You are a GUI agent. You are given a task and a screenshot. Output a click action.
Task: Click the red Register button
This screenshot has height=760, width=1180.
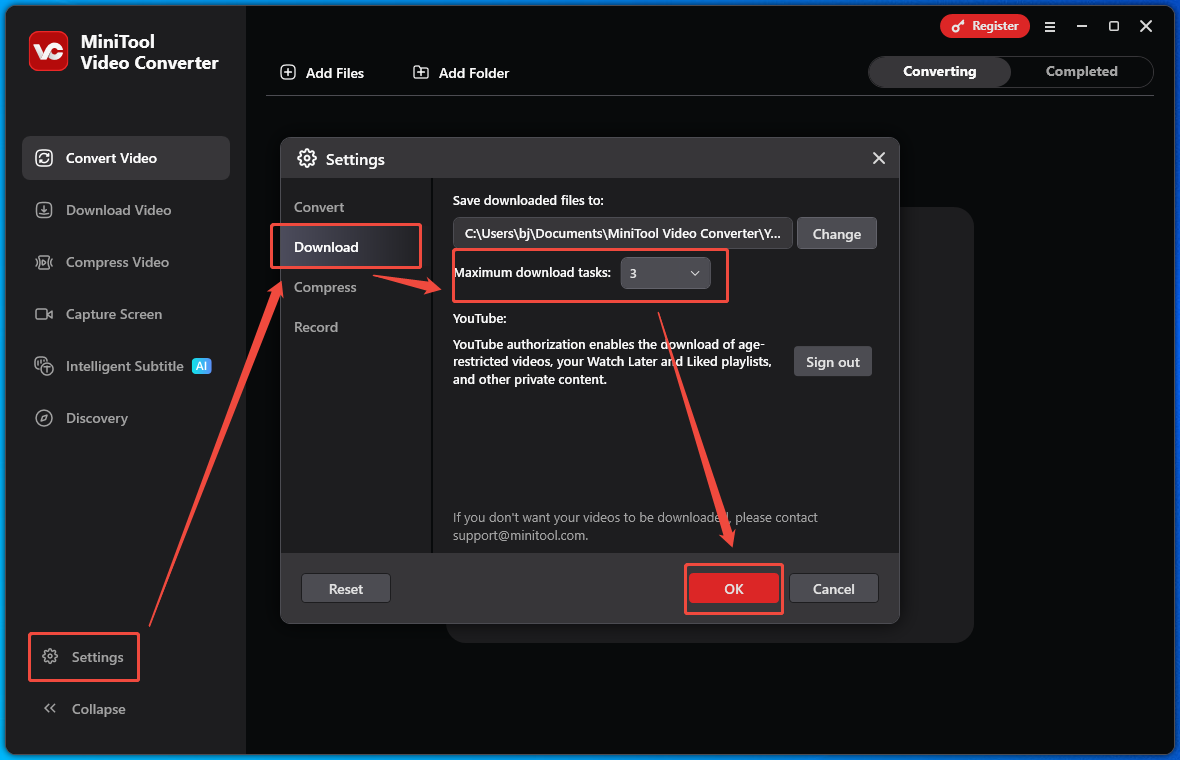click(x=984, y=26)
